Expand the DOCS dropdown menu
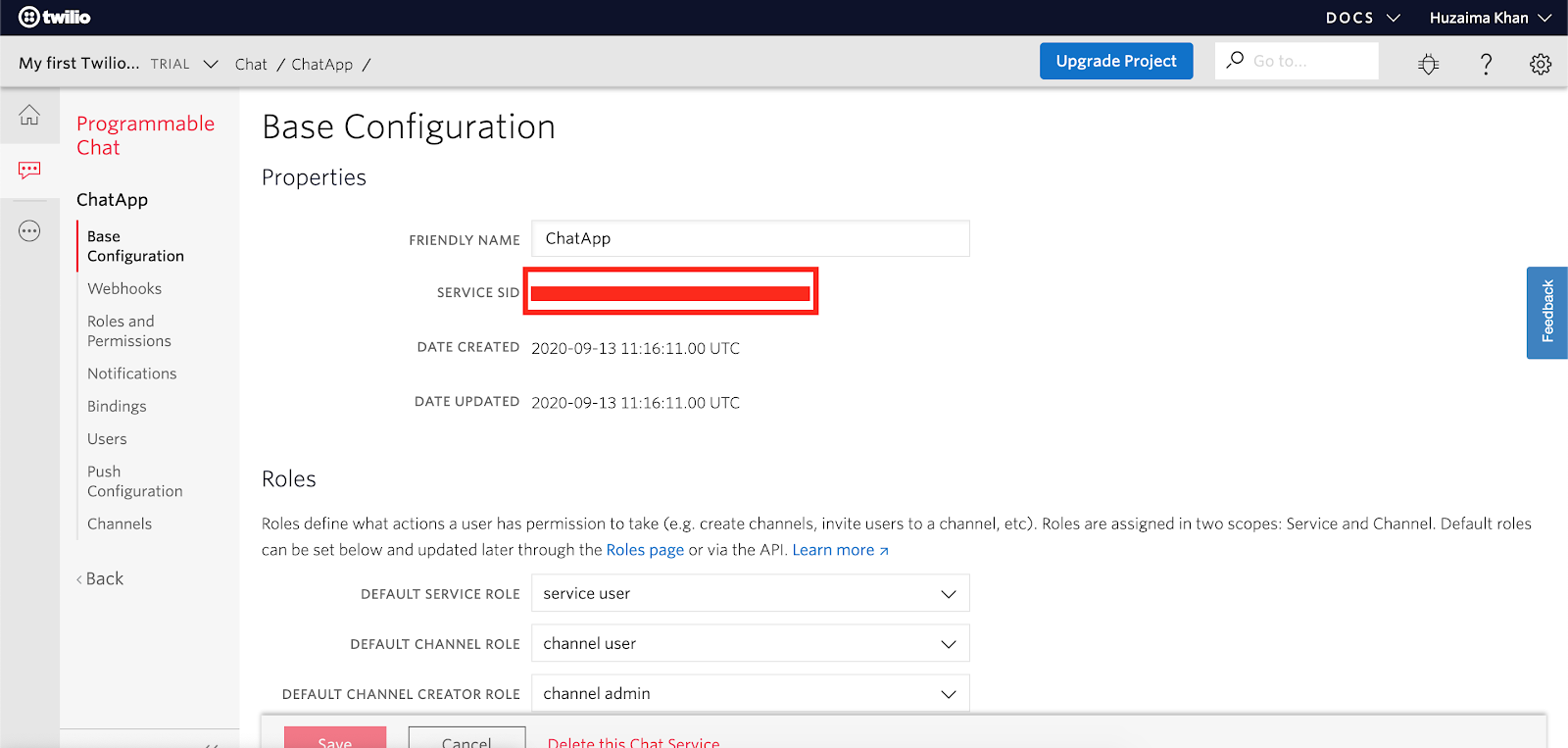This screenshot has width=1568, height=748. 1362,18
